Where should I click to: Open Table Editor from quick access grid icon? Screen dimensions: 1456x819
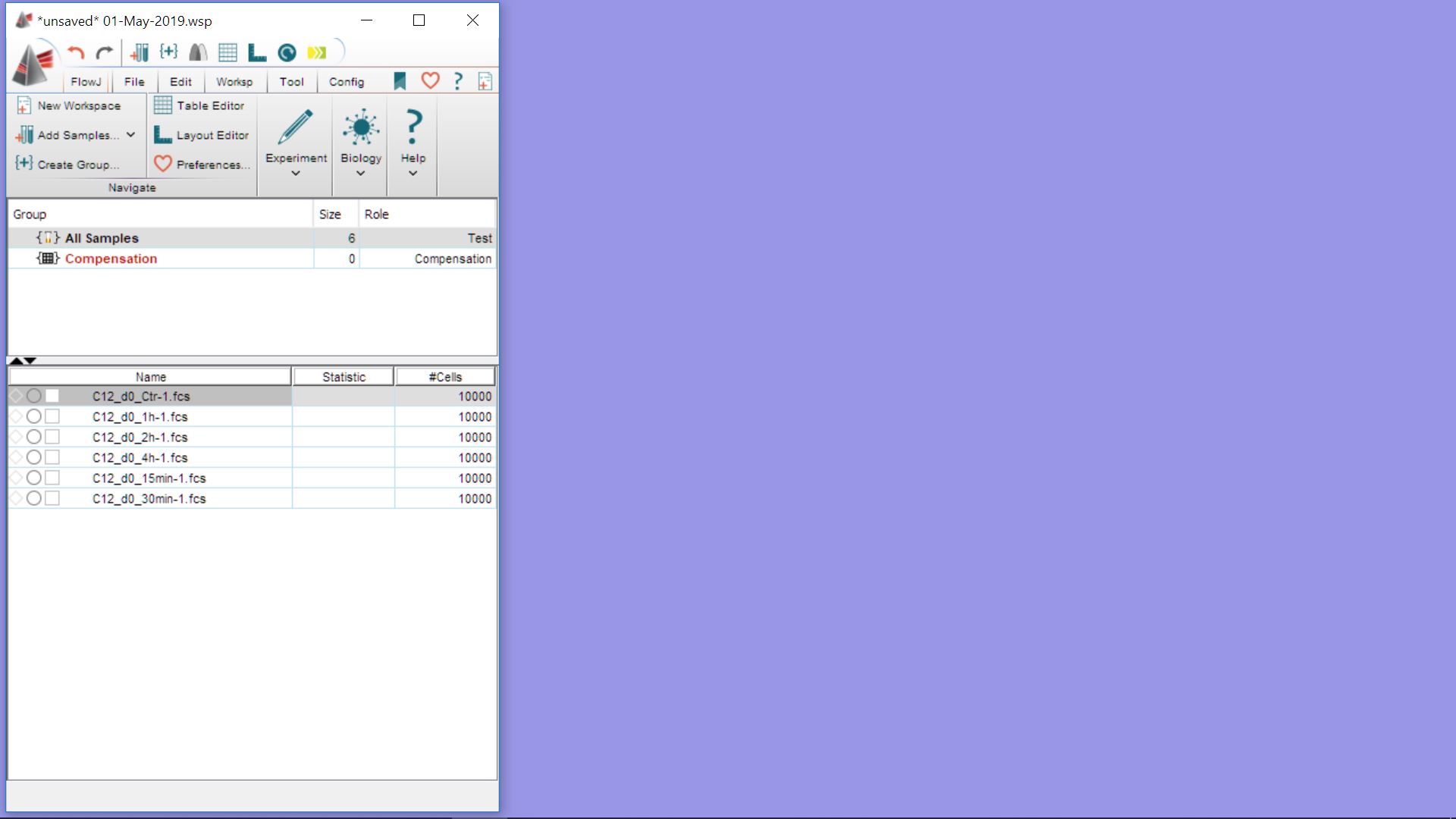click(x=227, y=52)
